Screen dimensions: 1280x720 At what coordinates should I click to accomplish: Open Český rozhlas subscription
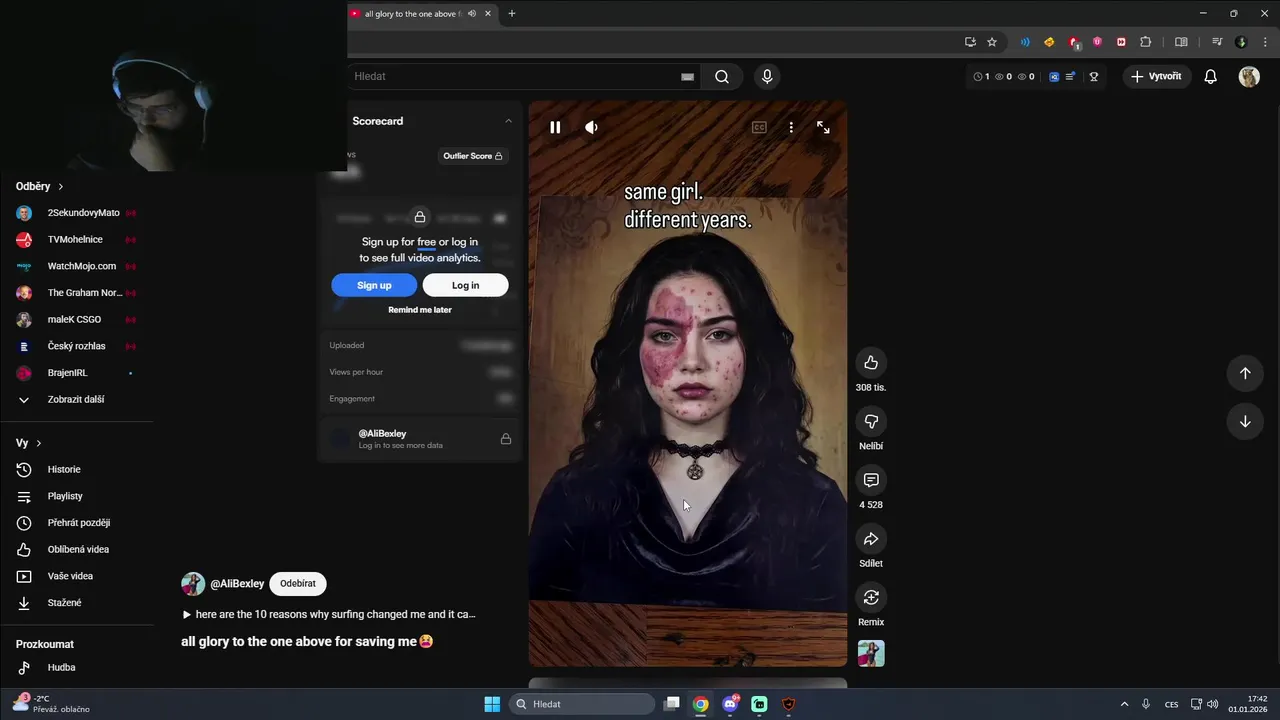[76, 346]
